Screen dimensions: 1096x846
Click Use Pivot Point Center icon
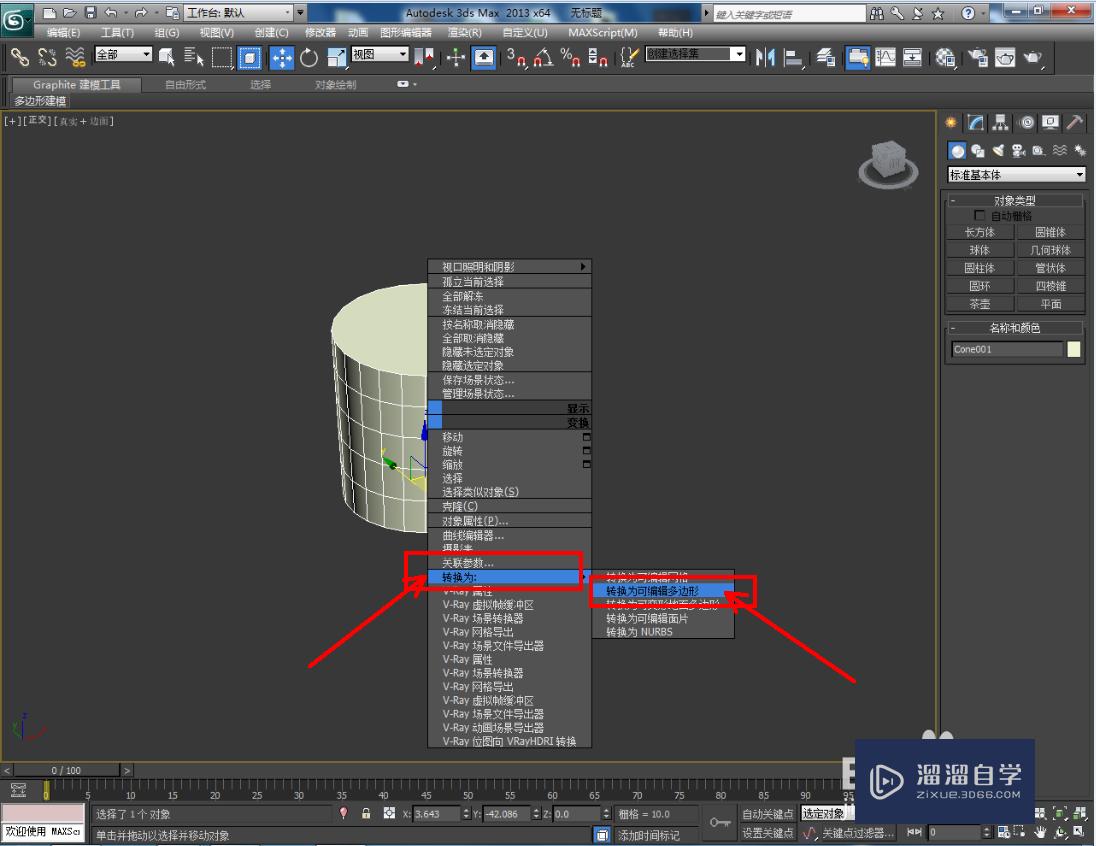[424, 57]
